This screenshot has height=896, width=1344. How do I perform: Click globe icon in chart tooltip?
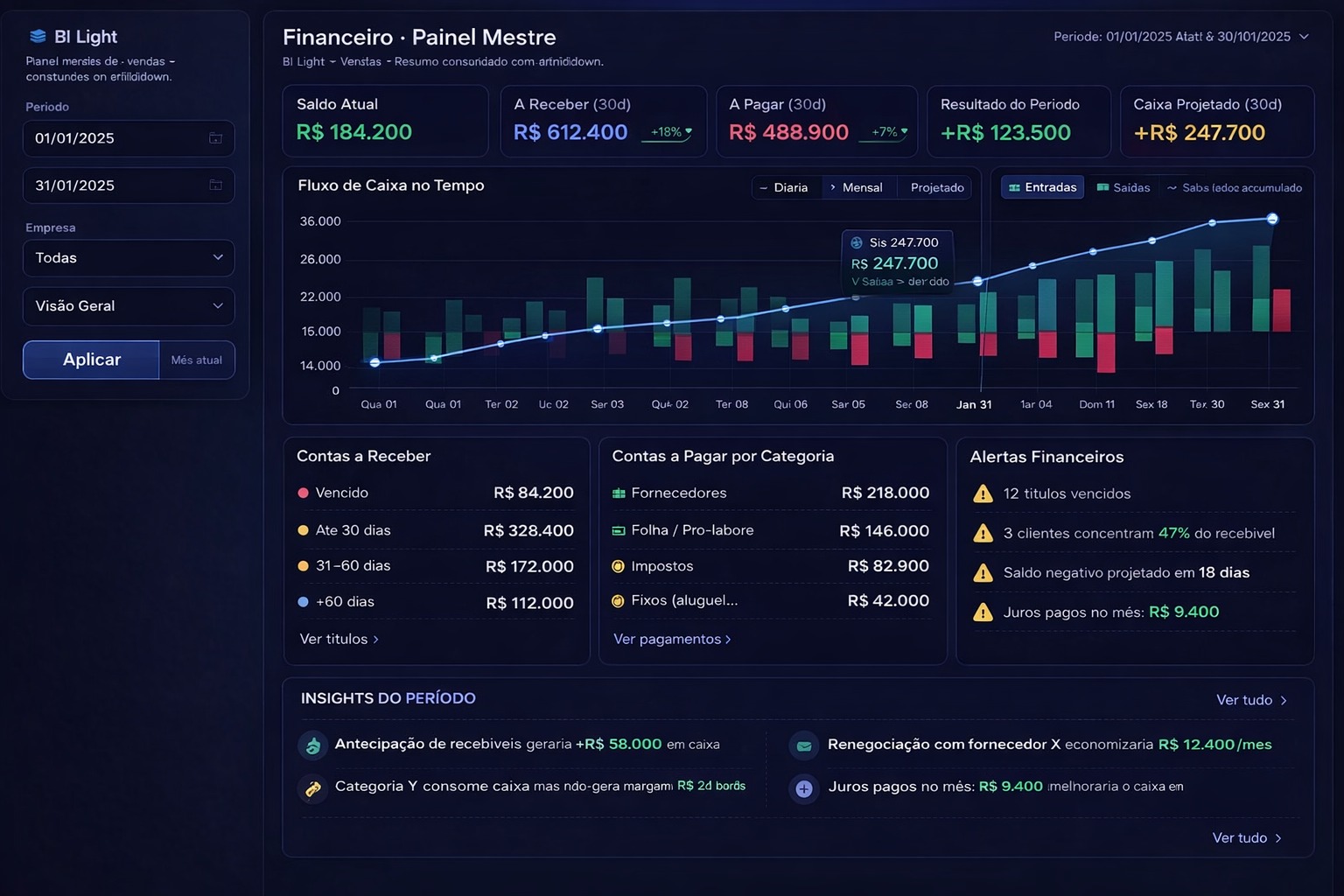pyautogui.click(x=857, y=243)
